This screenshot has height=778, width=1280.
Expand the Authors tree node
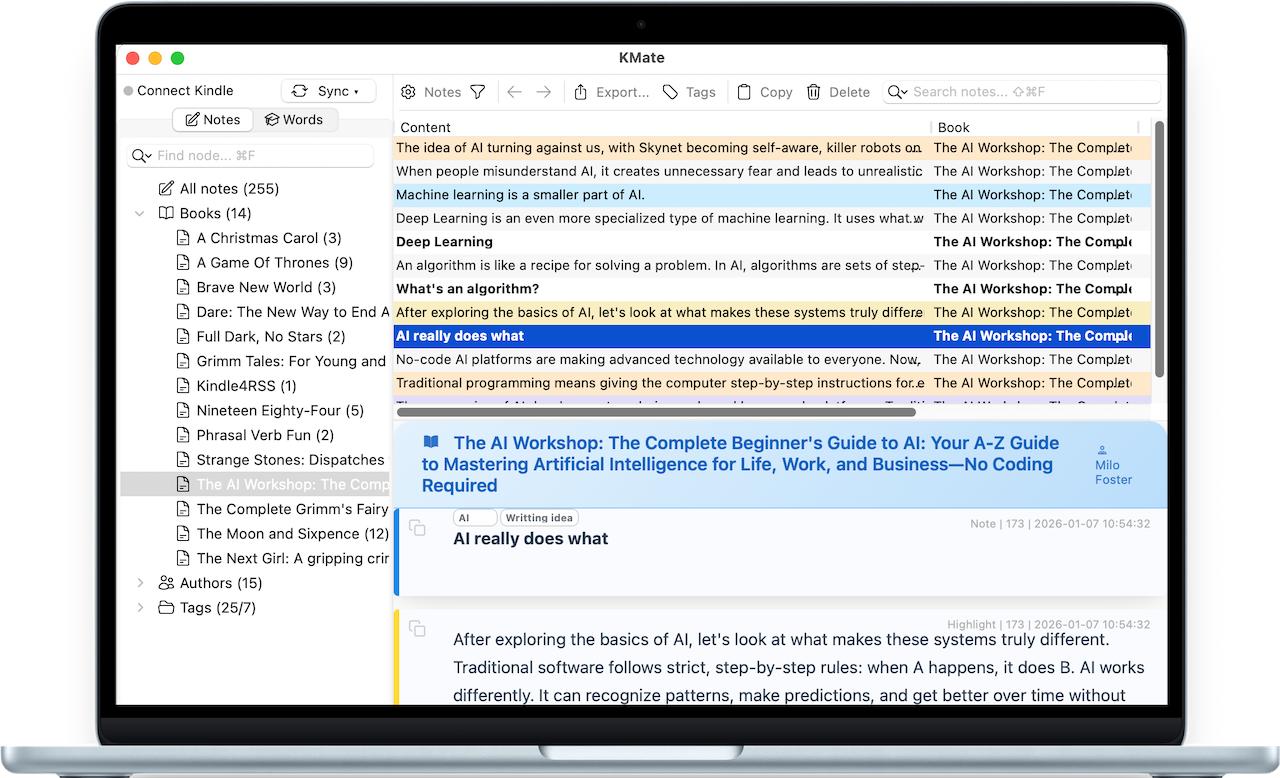tap(140, 583)
